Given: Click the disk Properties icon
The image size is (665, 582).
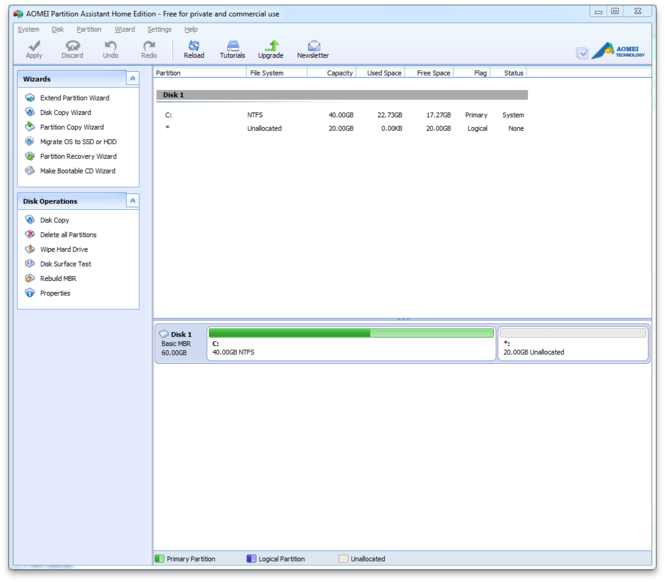Looking at the screenshot, I should pyautogui.click(x=30, y=293).
